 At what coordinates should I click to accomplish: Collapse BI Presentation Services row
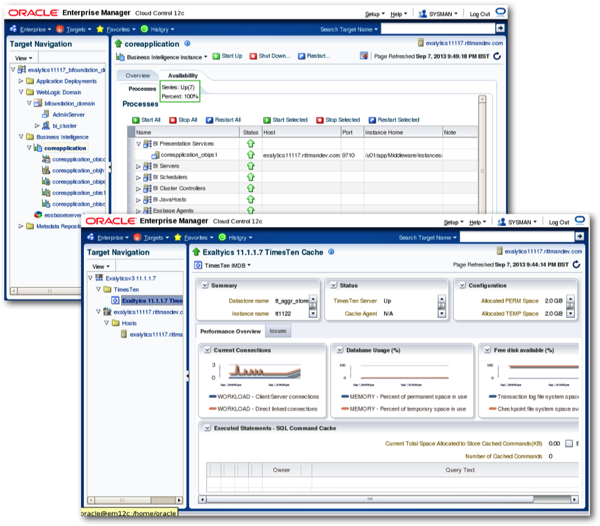[139, 144]
